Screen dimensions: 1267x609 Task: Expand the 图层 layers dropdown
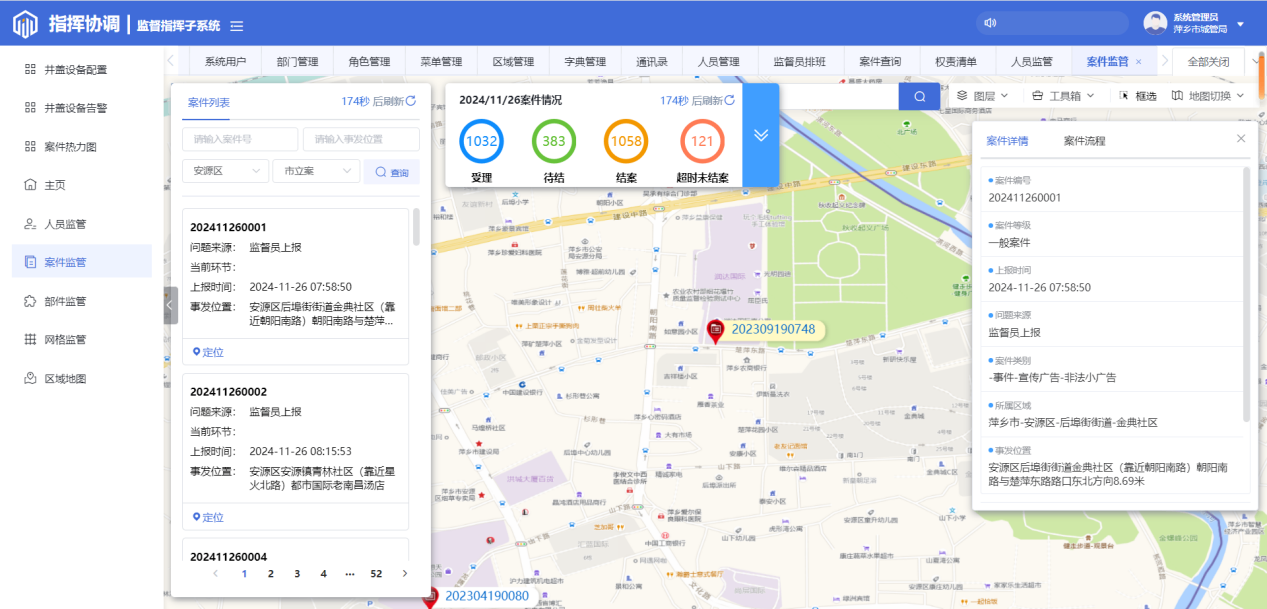(x=983, y=96)
